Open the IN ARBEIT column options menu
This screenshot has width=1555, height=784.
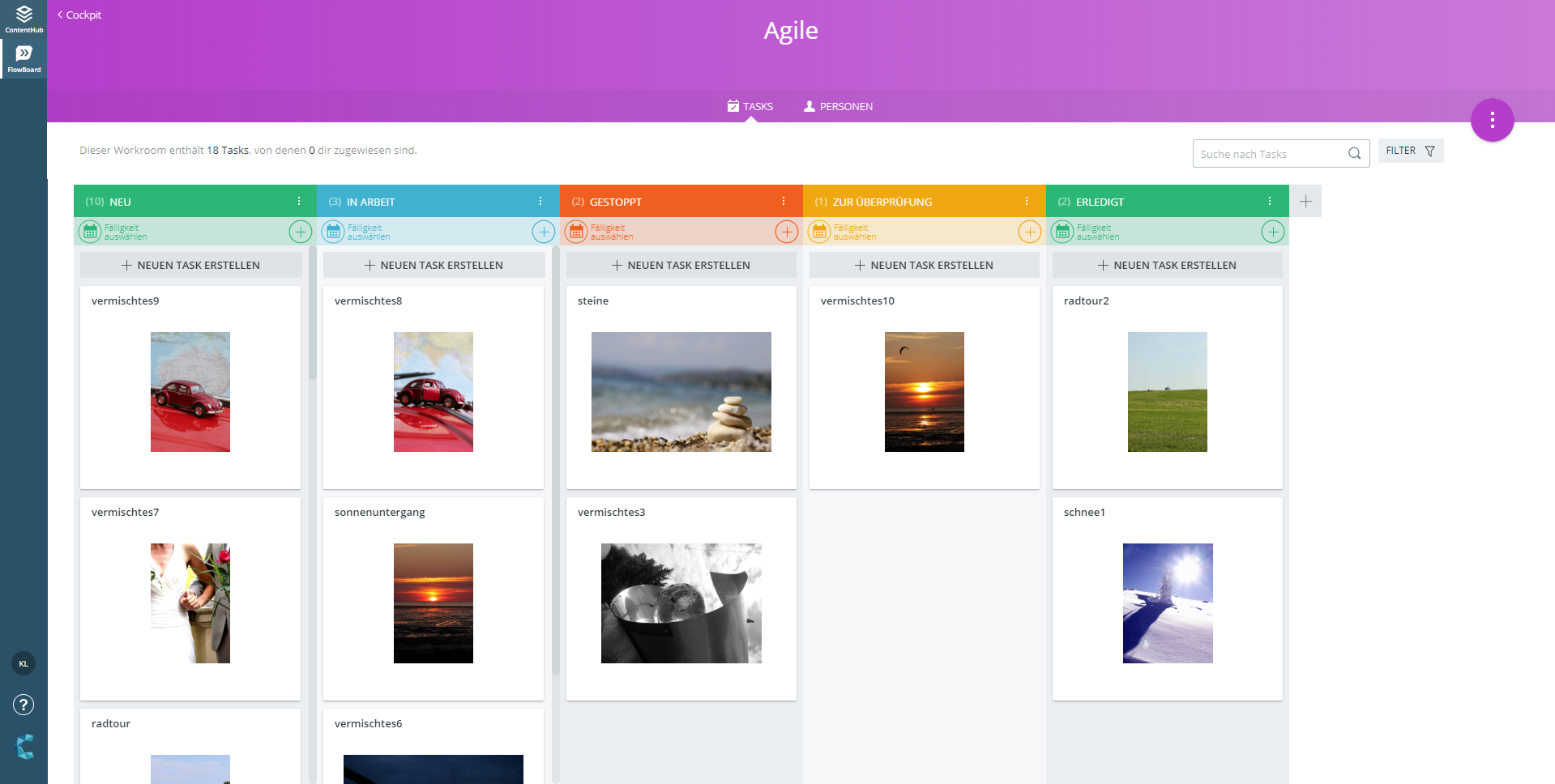[x=540, y=201]
